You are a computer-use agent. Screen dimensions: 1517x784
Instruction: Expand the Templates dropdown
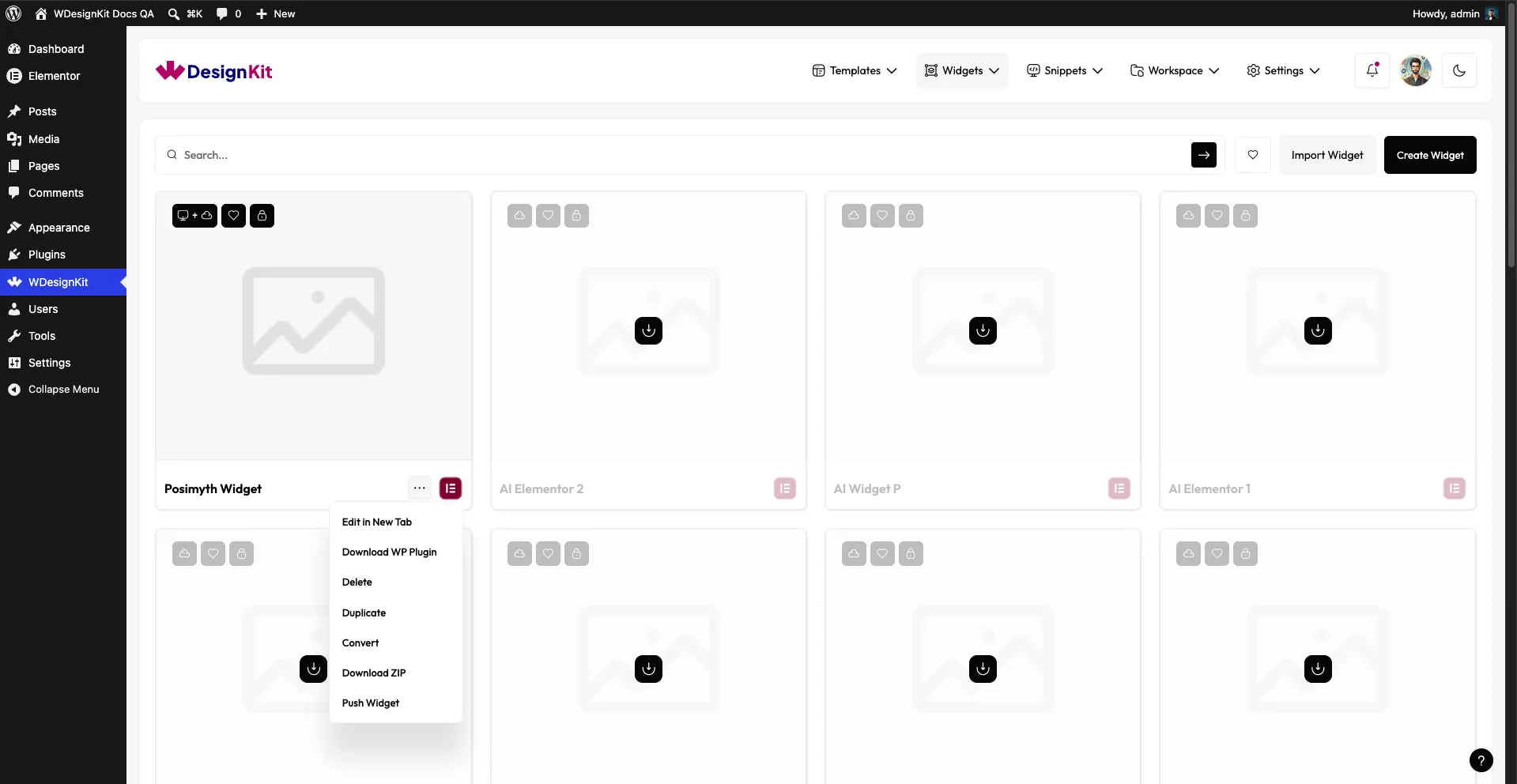(x=855, y=70)
